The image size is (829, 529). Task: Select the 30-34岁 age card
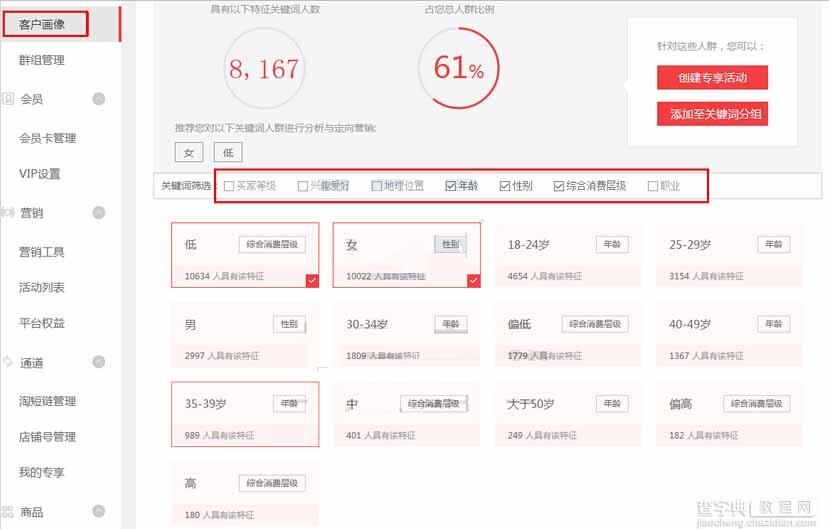407,335
